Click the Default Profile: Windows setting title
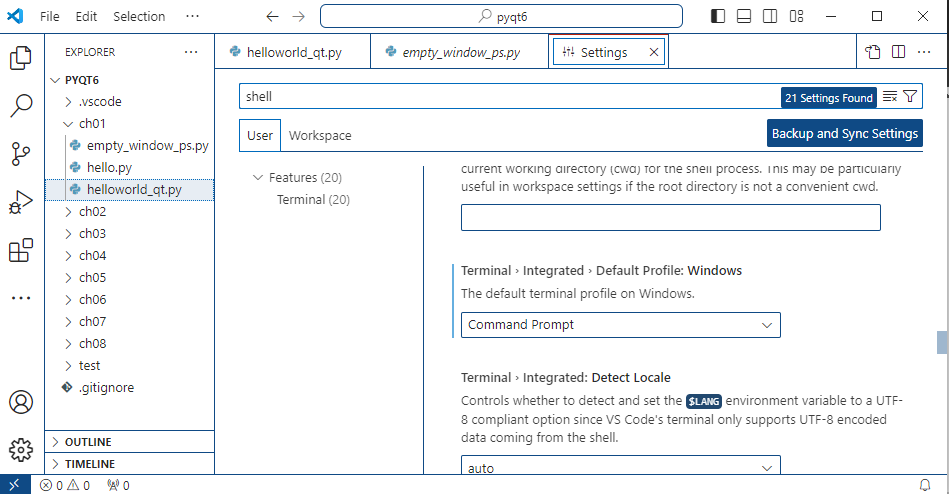Image resolution: width=949 pixels, height=494 pixels. [601, 271]
